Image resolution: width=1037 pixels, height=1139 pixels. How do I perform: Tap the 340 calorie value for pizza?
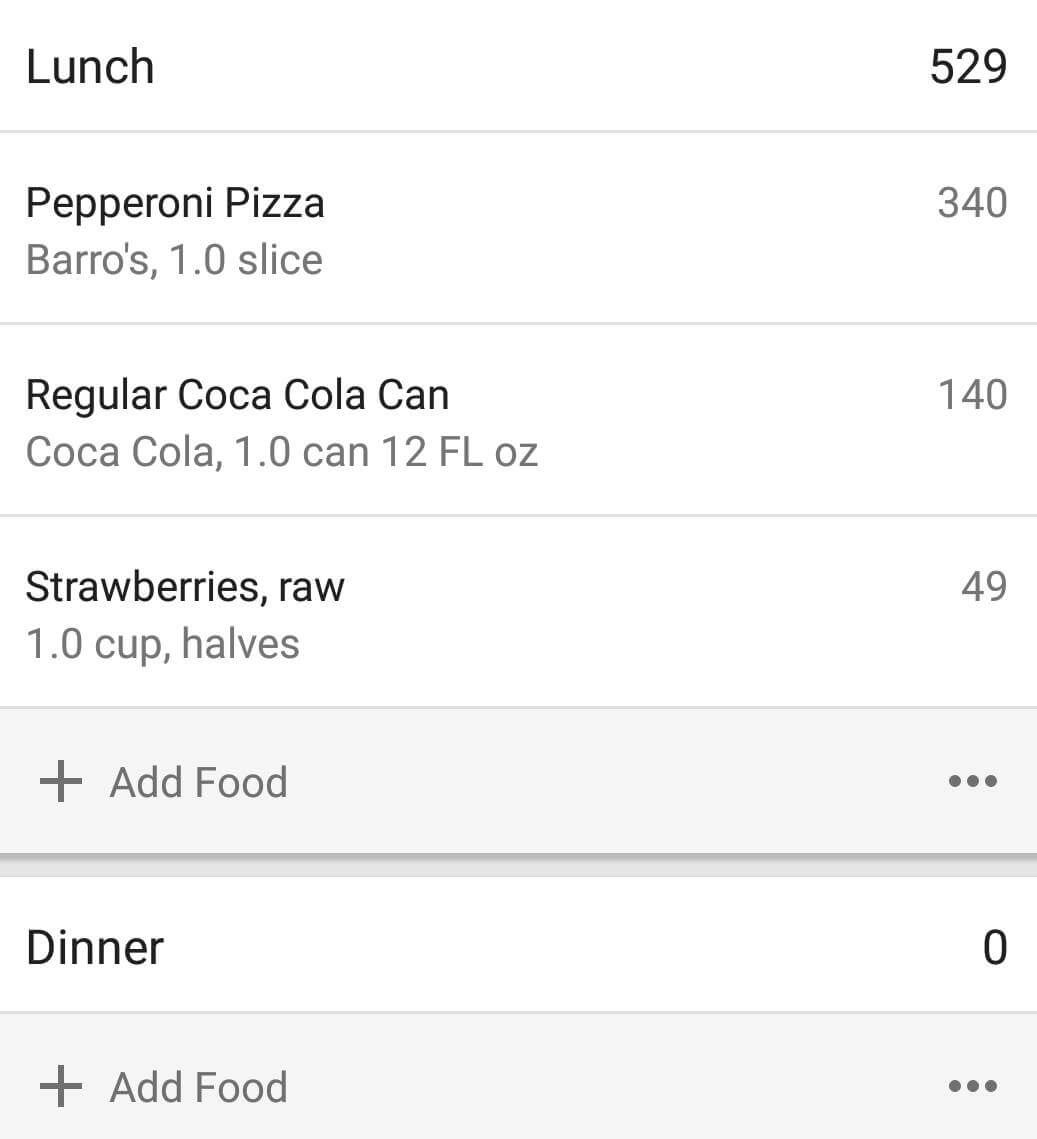click(972, 203)
